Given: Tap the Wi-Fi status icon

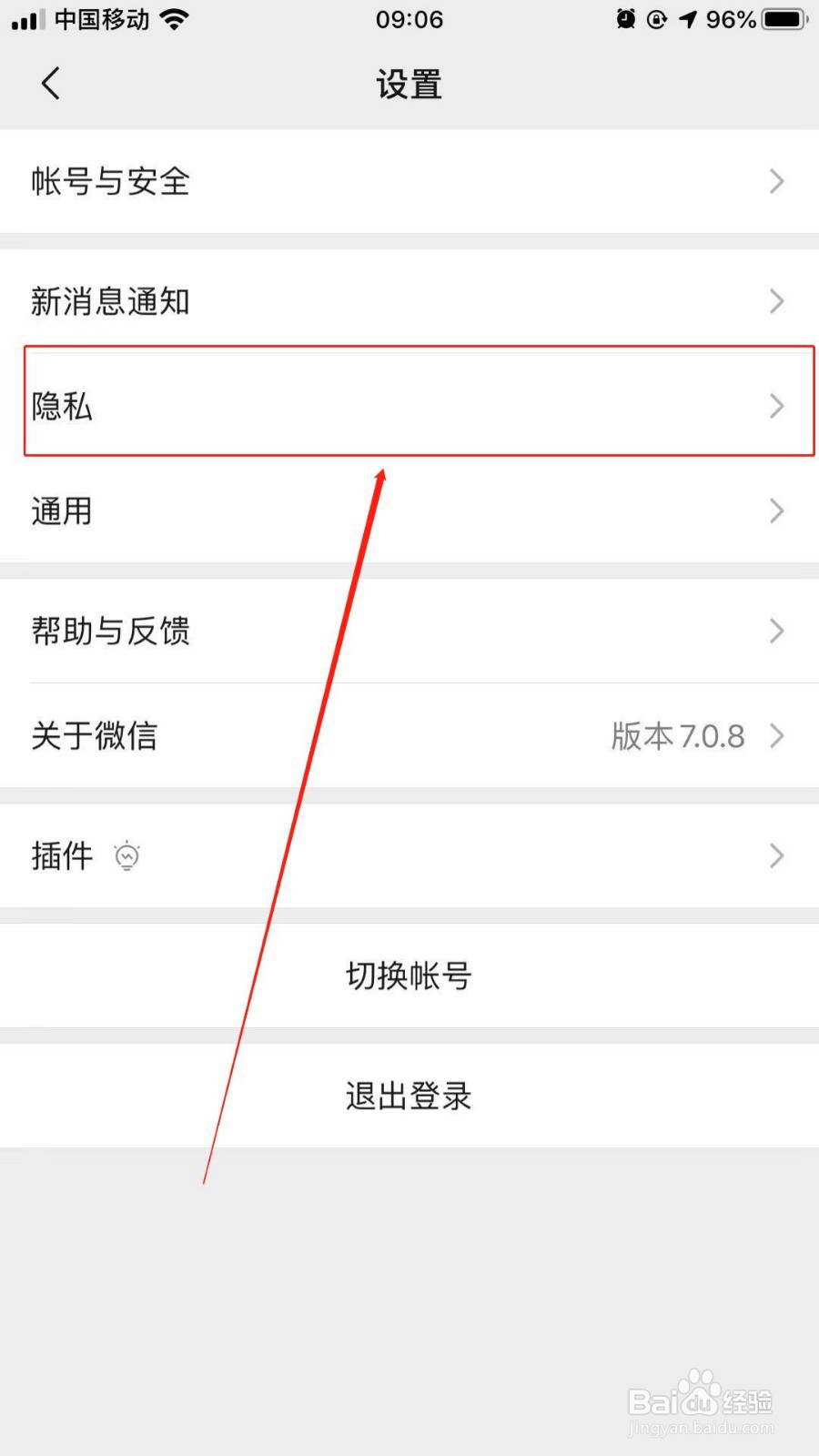Looking at the screenshot, I should pyautogui.click(x=175, y=19).
